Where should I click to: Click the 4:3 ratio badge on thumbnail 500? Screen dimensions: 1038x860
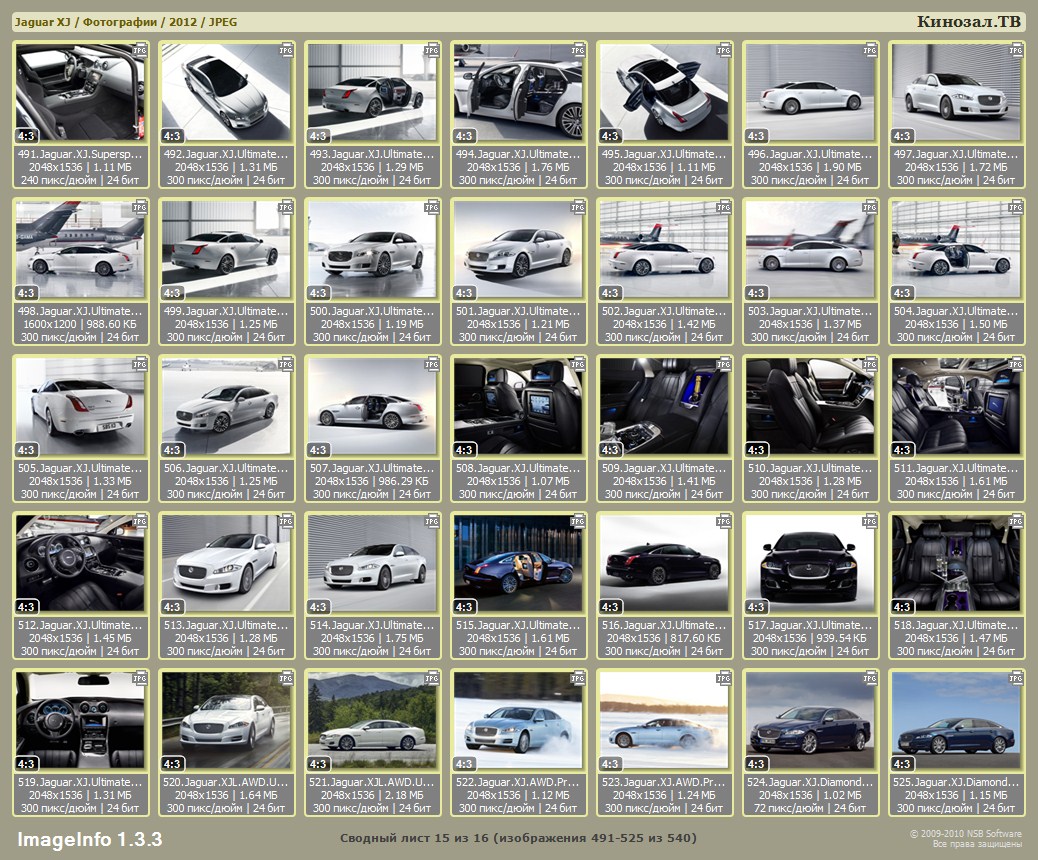tap(318, 293)
